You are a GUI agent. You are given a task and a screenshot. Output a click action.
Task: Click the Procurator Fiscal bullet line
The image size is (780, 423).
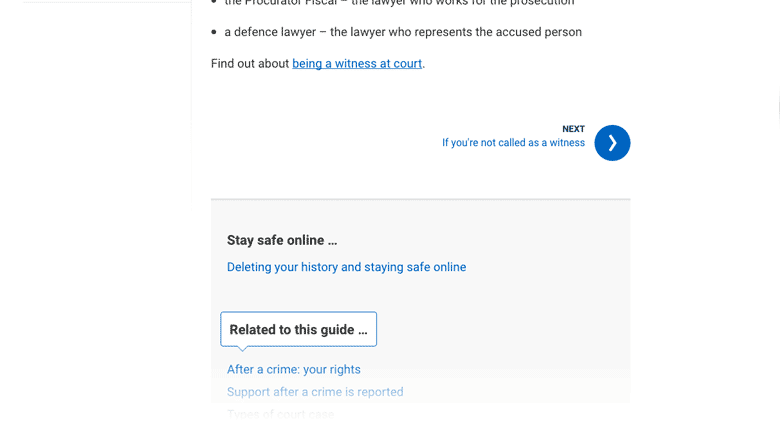pos(399,3)
